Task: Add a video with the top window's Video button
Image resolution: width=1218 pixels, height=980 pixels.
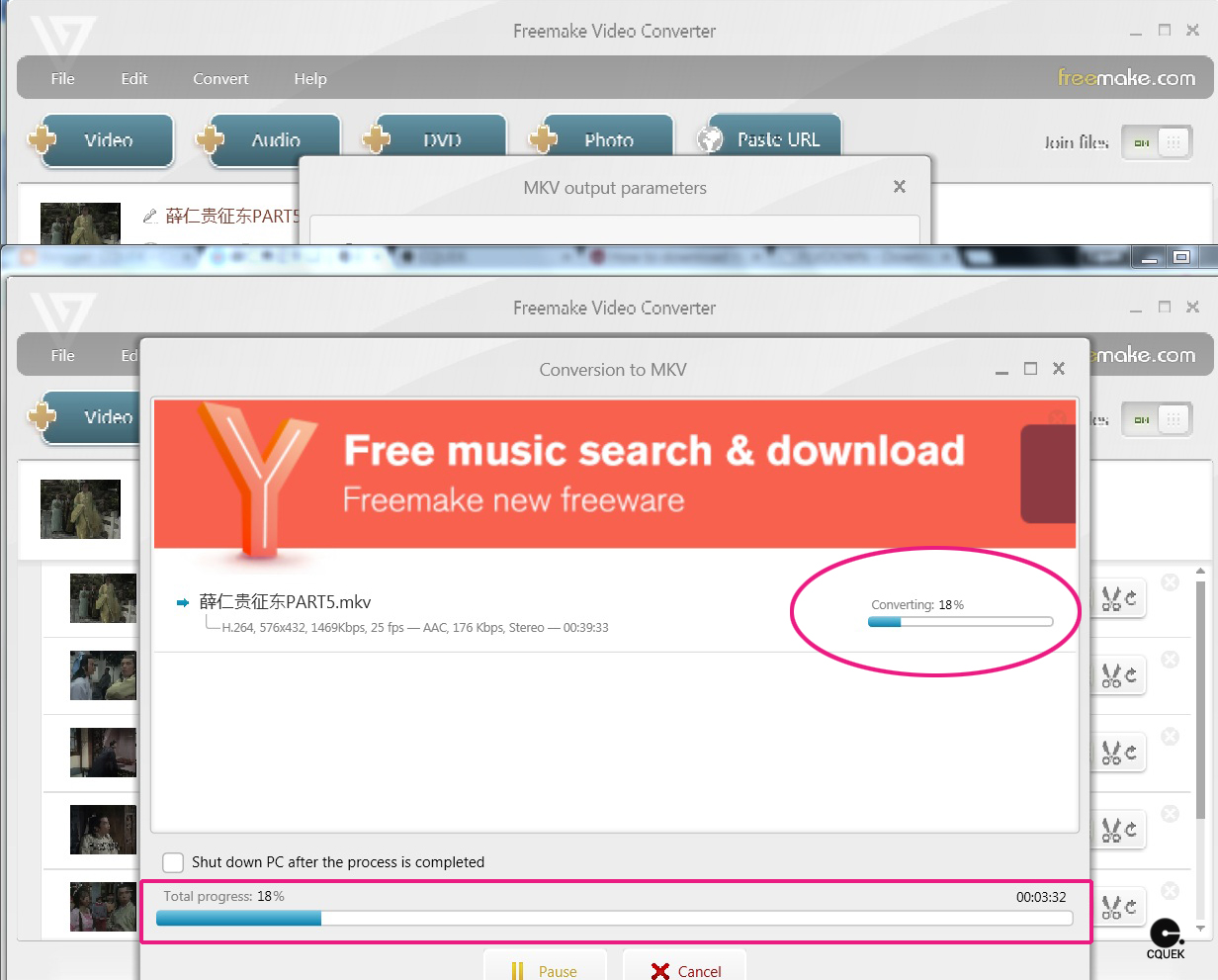Action: 101,140
